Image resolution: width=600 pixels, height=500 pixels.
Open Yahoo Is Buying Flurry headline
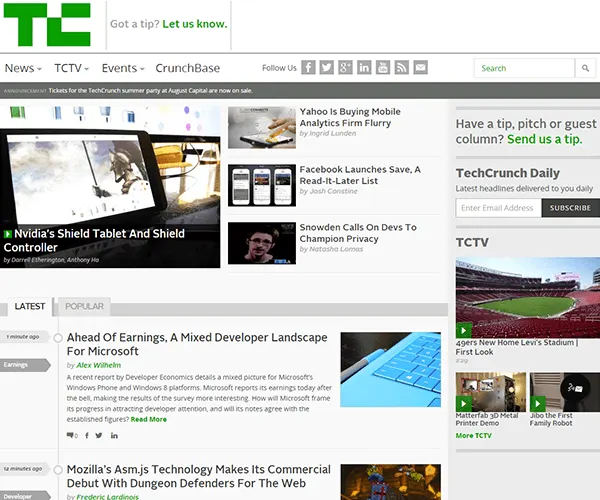click(x=350, y=117)
